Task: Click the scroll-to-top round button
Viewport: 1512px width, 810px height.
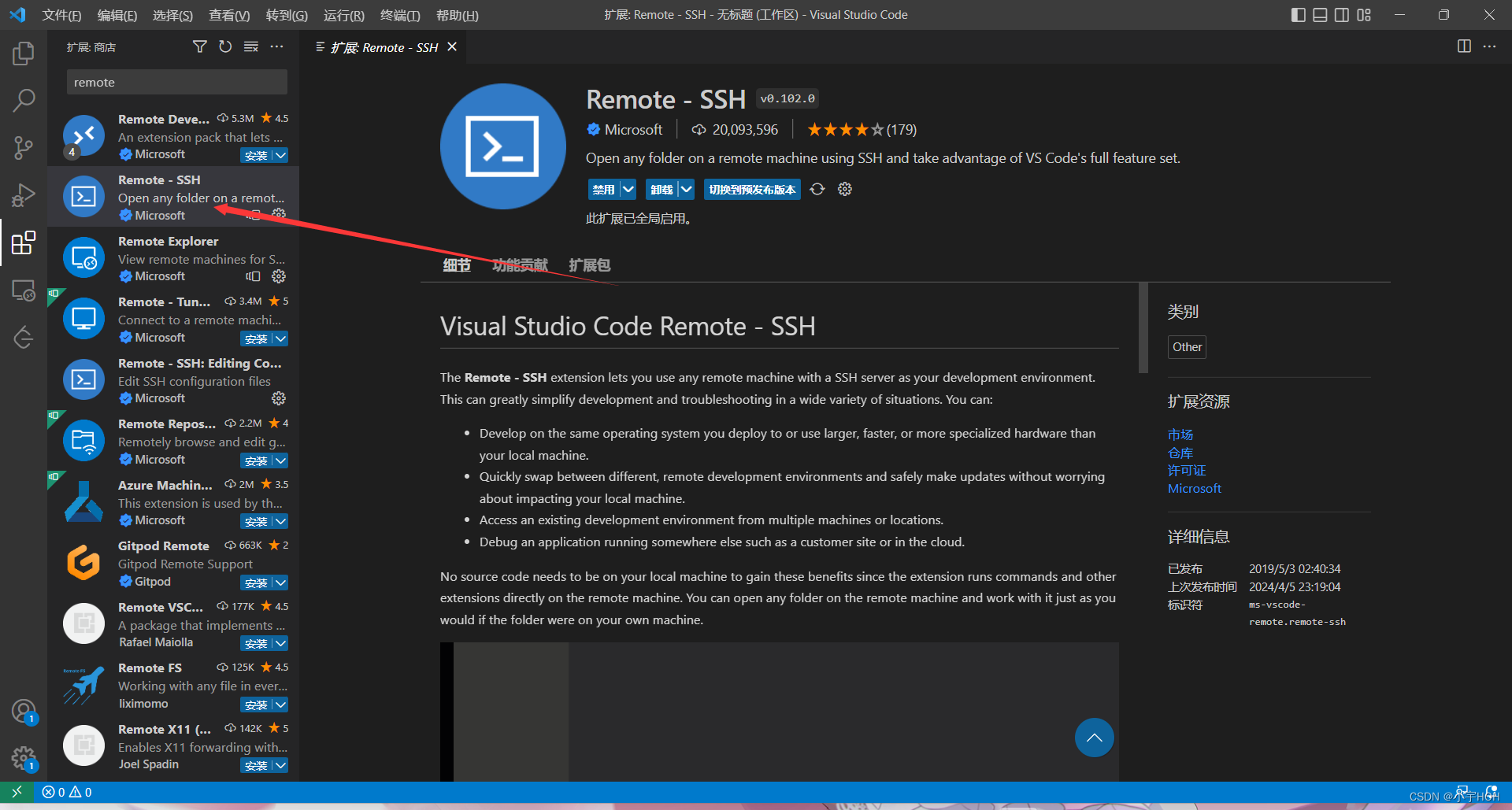Action: (x=1094, y=738)
